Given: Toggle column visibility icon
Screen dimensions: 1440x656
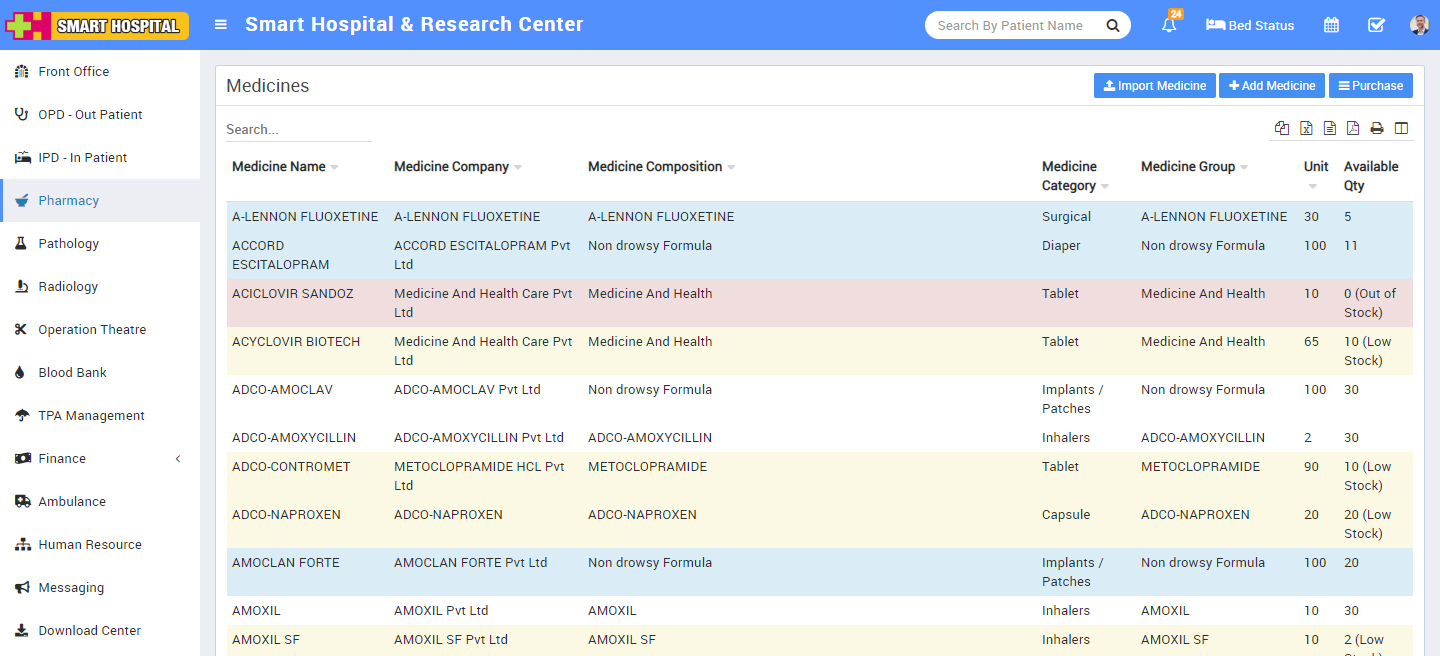Looking at the screenshot, I should tap(1401, 128).
